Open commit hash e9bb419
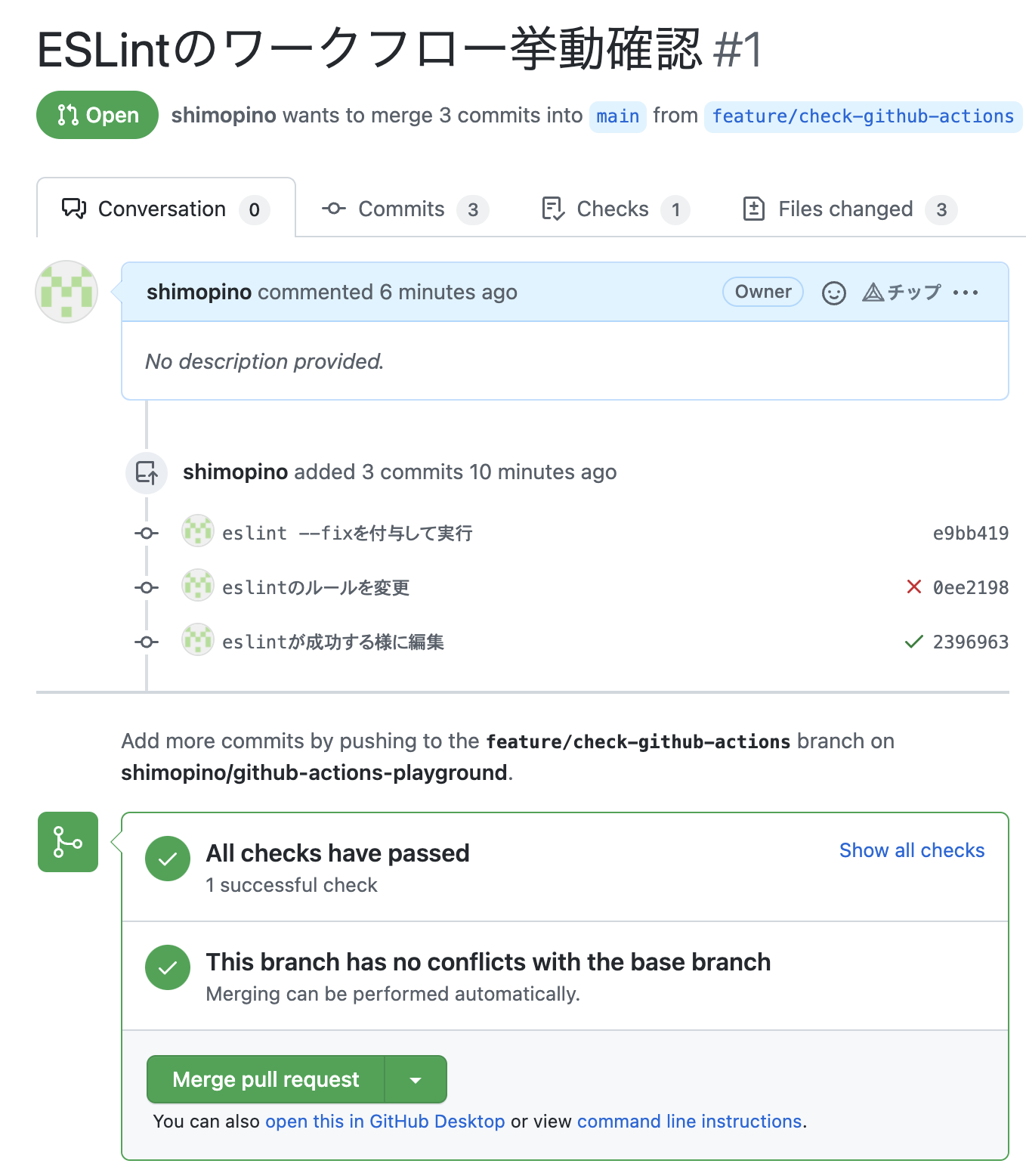Viewport: 1026px width, 1176px height. click(971, 533)
